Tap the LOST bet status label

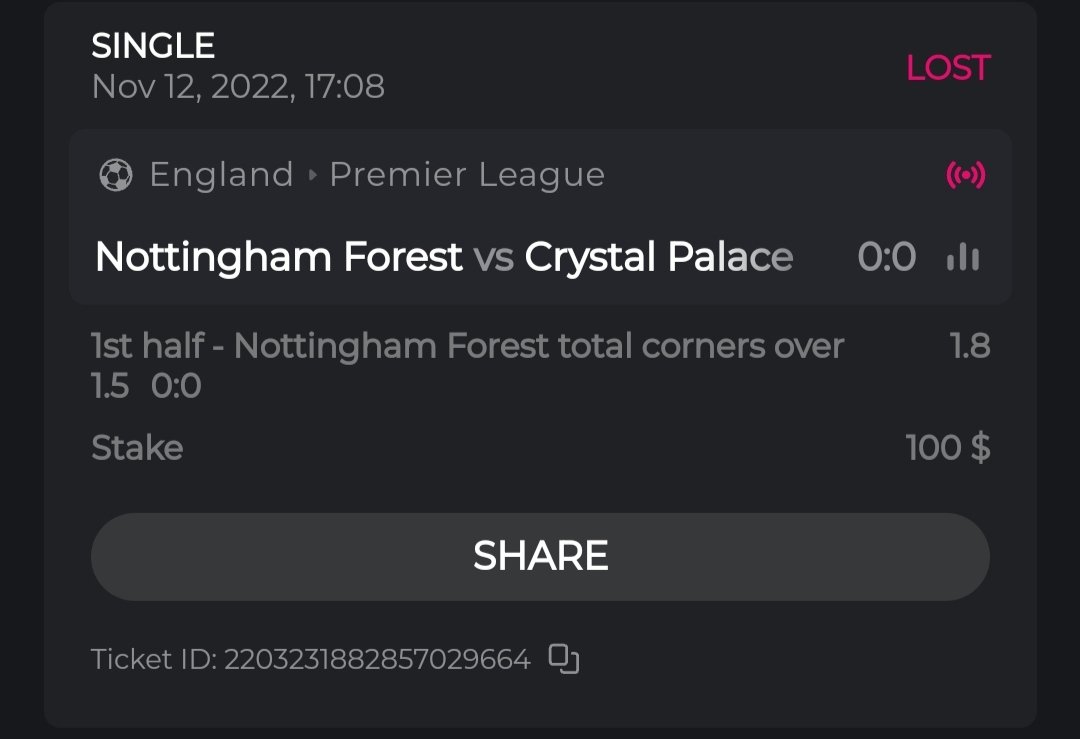[947, 68]
